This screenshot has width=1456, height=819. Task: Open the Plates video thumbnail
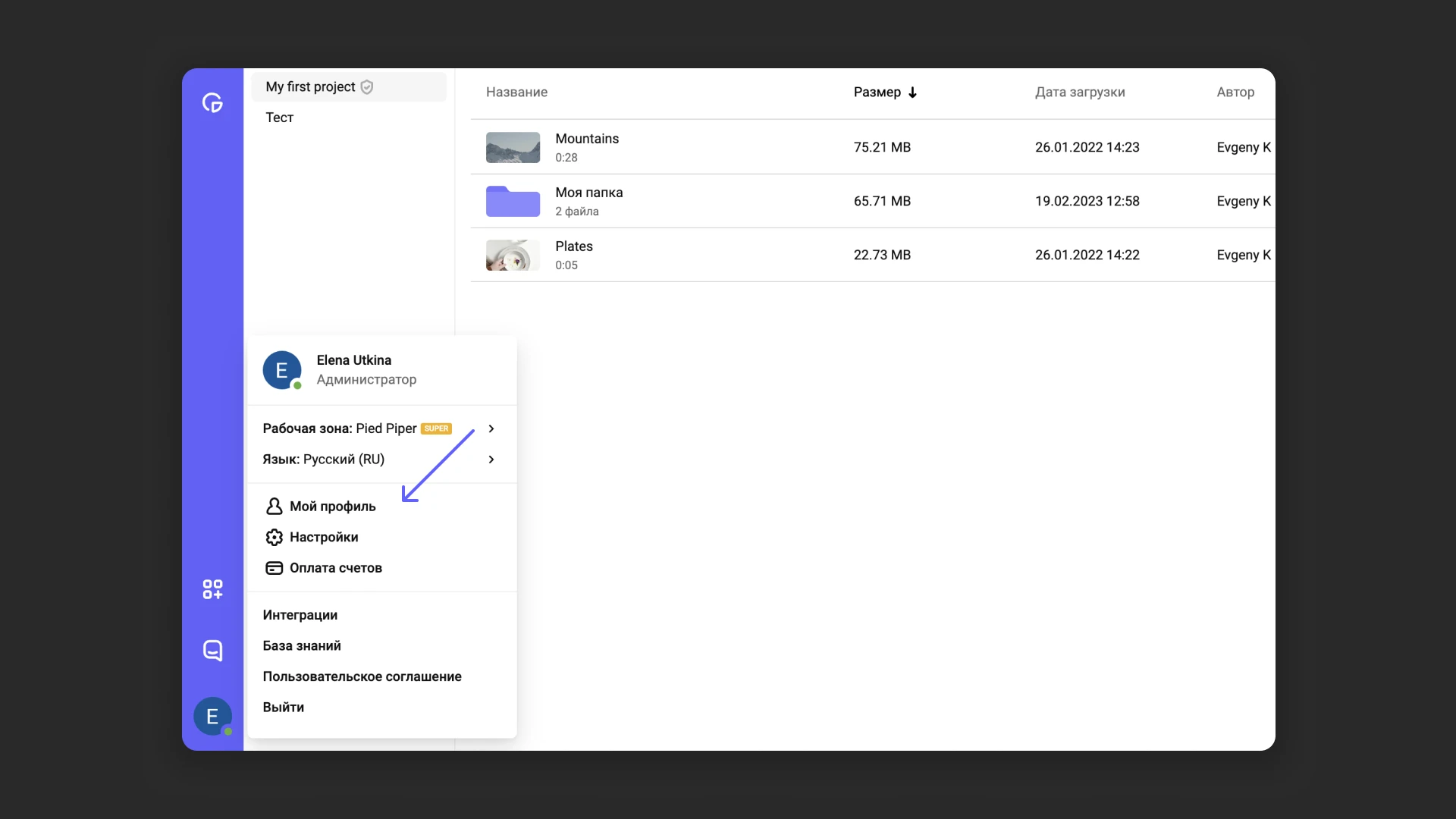(x=513, y=255)
